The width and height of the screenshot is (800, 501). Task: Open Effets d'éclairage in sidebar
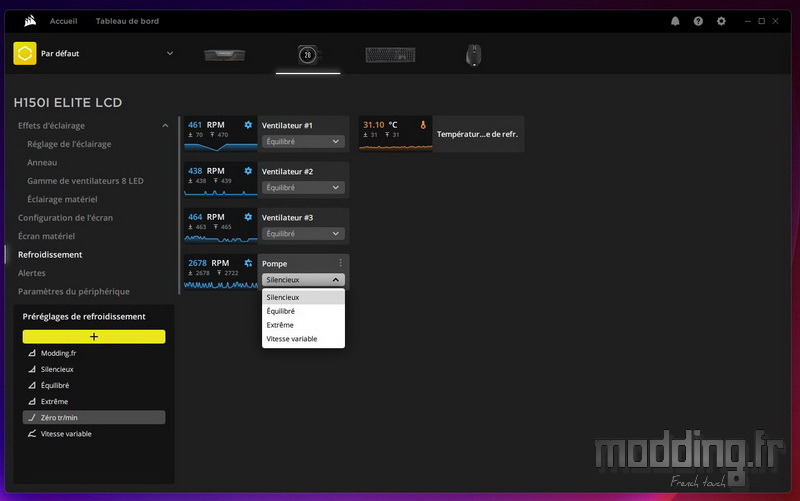(52, 126)
